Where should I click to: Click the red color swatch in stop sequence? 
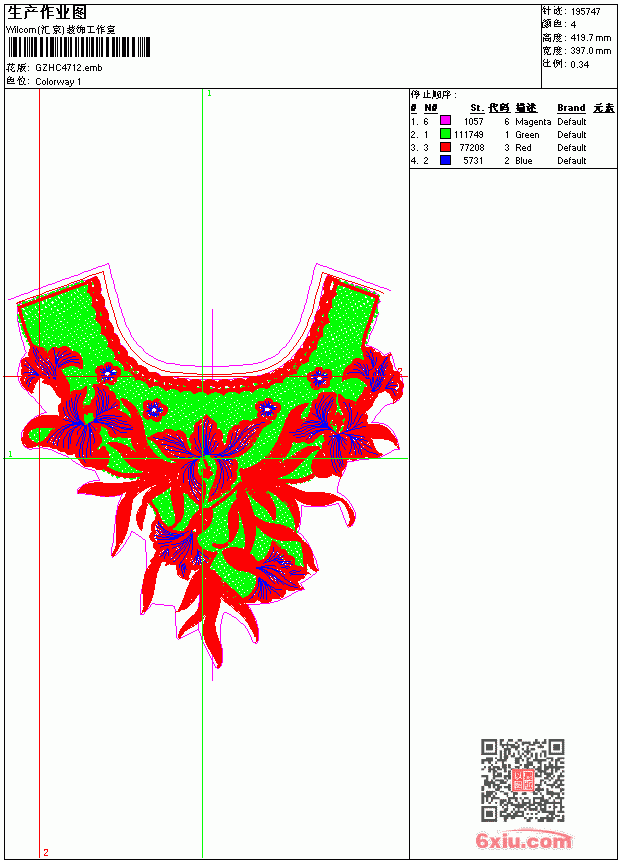445,147
